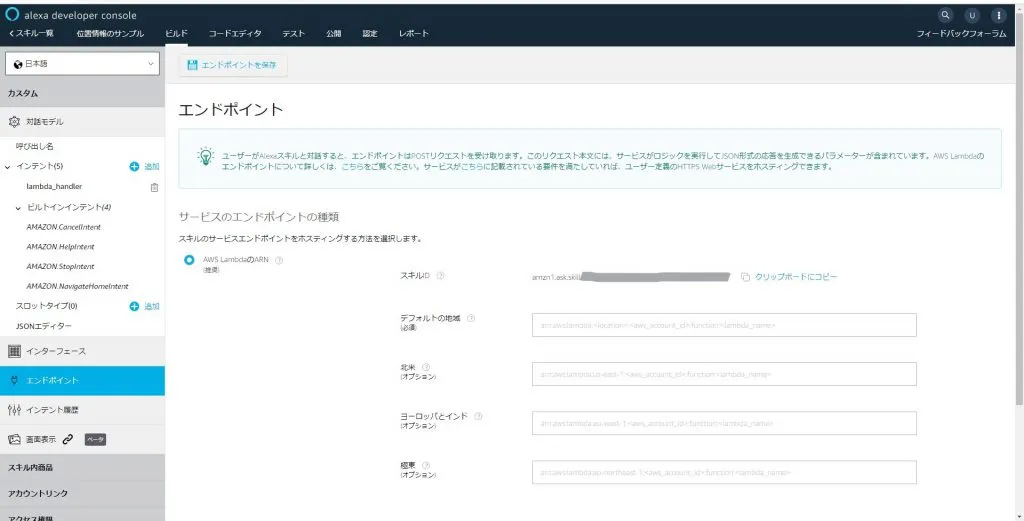Screen dimensions: 1024x521
Task: Open the vertical dots options menu
Action: (998, 15)
